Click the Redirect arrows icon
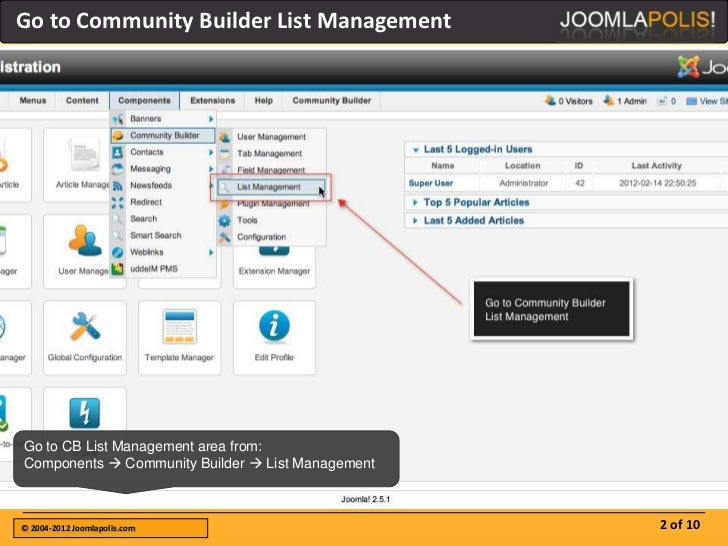Viewport: 728px width, 546px height. click(x=118, y=202)
